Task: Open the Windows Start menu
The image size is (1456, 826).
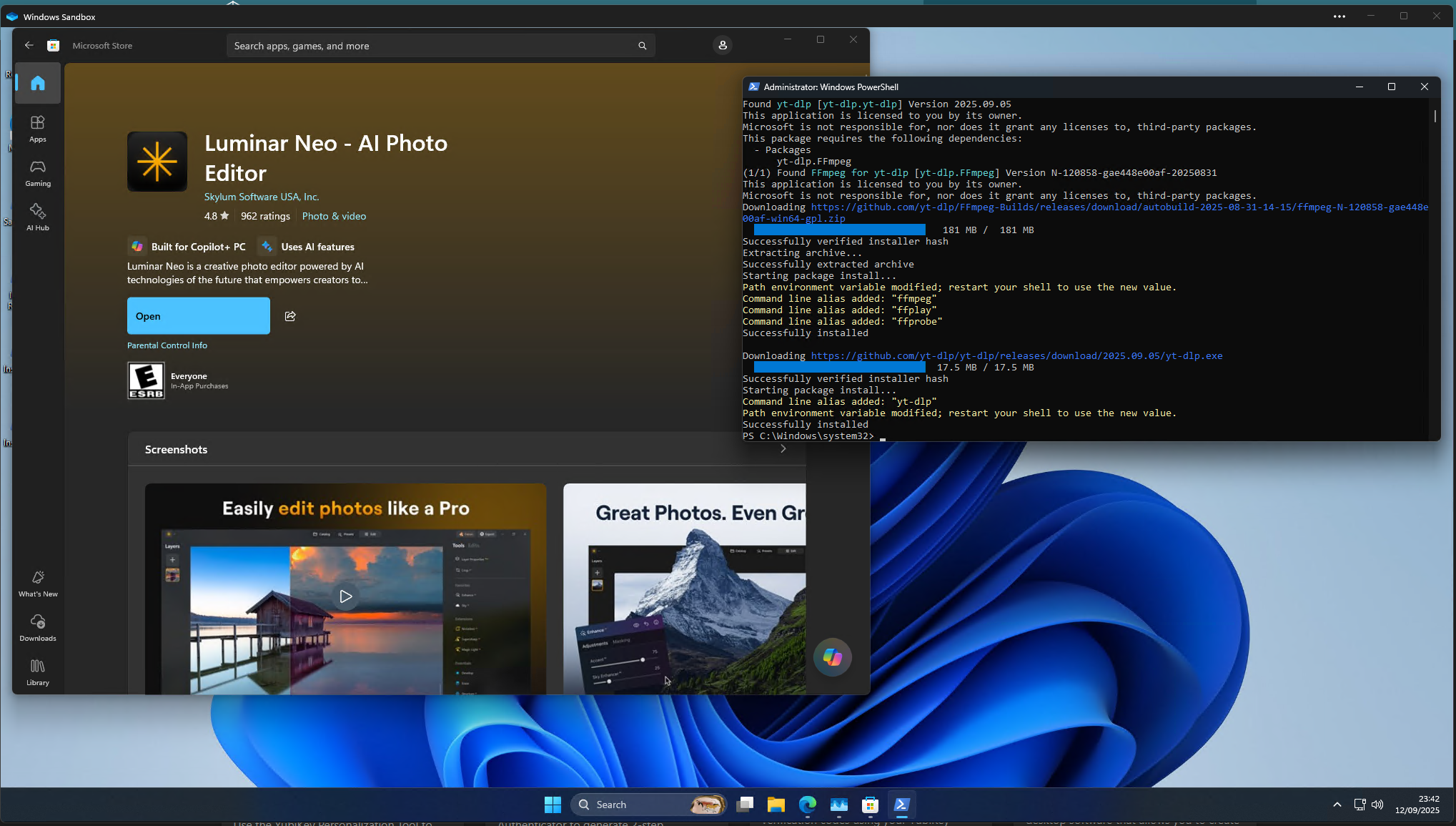Action: click(x=553, y=805)
